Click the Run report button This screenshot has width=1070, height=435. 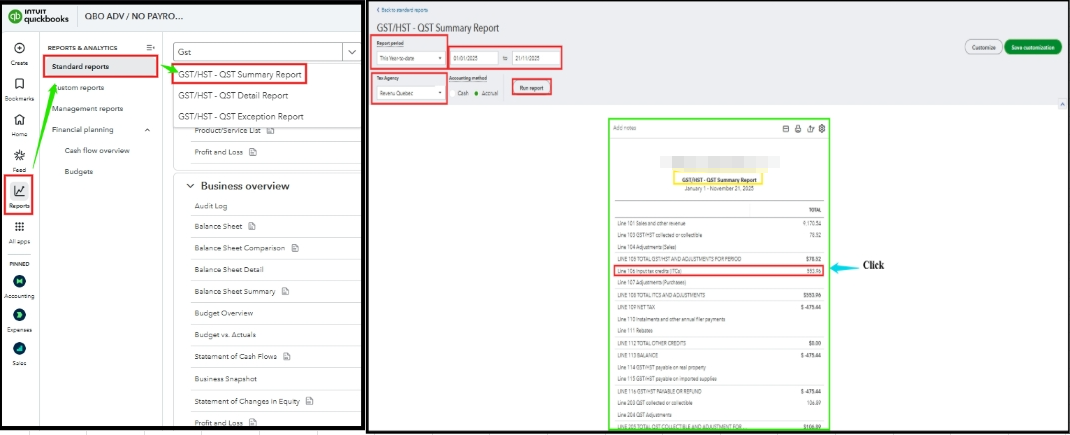(x=530, y=88)
